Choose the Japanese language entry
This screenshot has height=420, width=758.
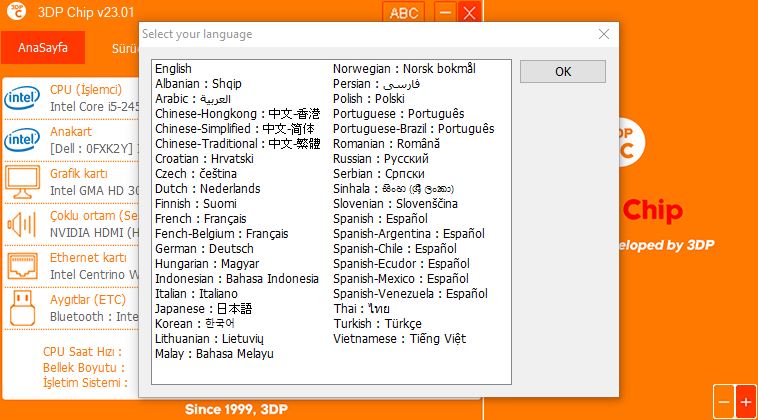[203, 308]
